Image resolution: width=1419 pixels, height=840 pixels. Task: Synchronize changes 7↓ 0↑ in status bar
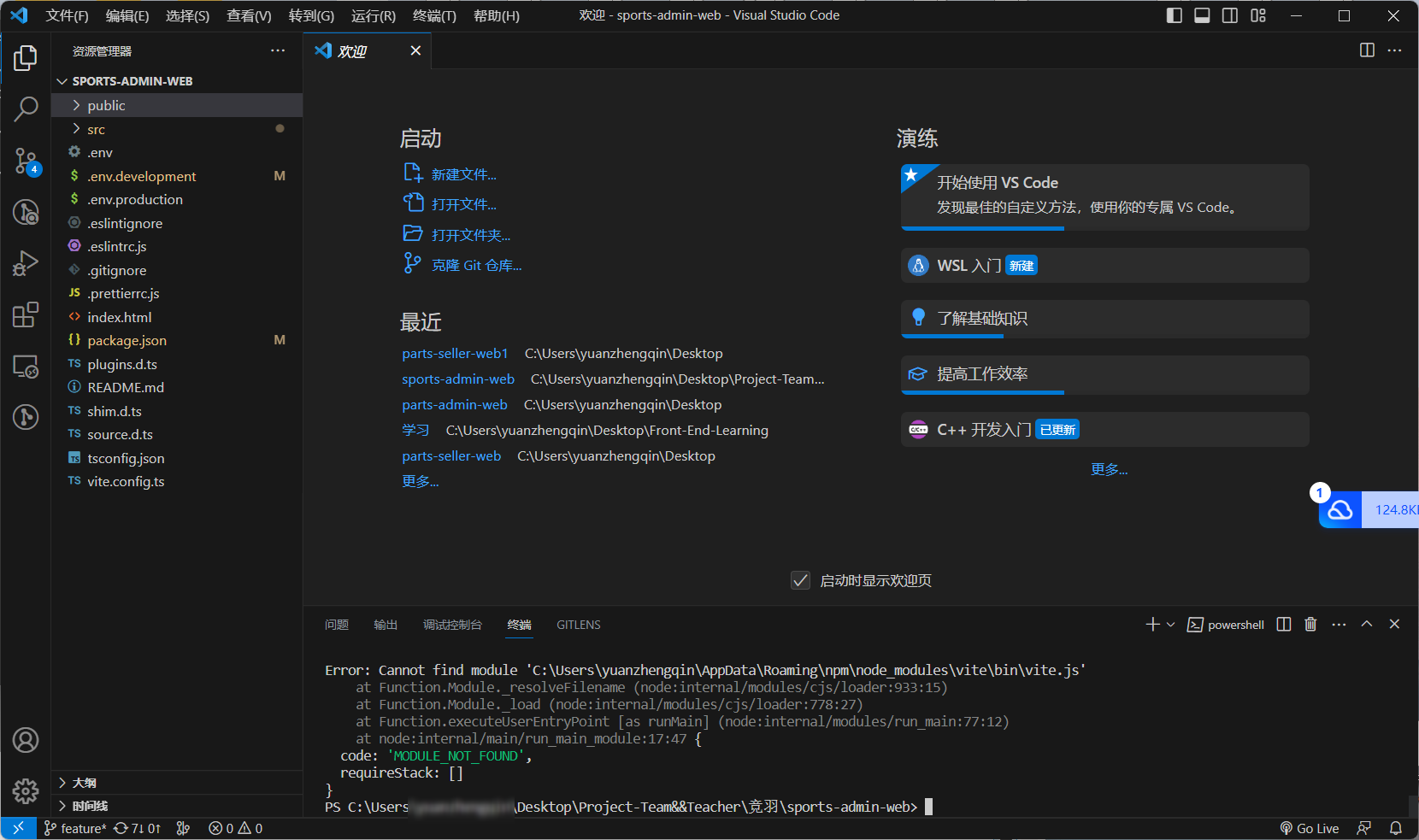(x=138, y=828)
